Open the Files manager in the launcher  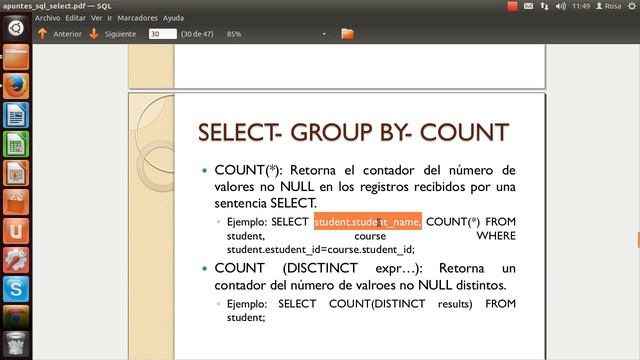pos(16,57)
